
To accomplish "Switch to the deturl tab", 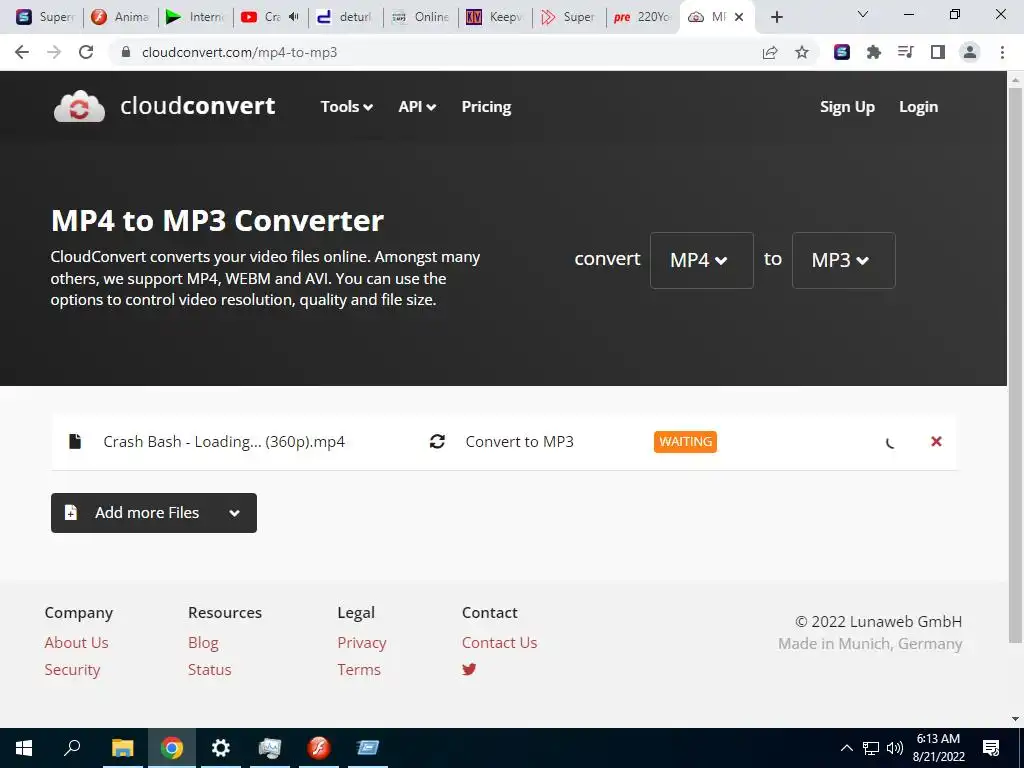I will click(x=345, y=17).
